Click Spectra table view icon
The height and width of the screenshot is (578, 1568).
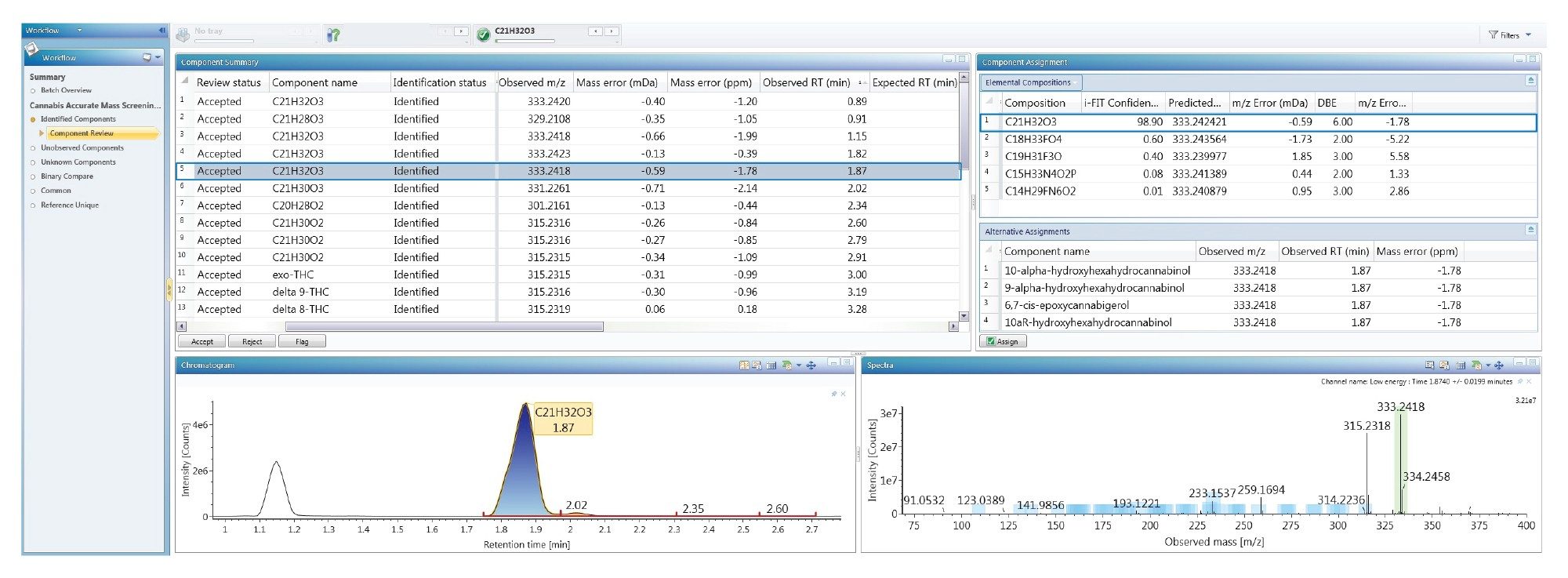point(1461,365)
